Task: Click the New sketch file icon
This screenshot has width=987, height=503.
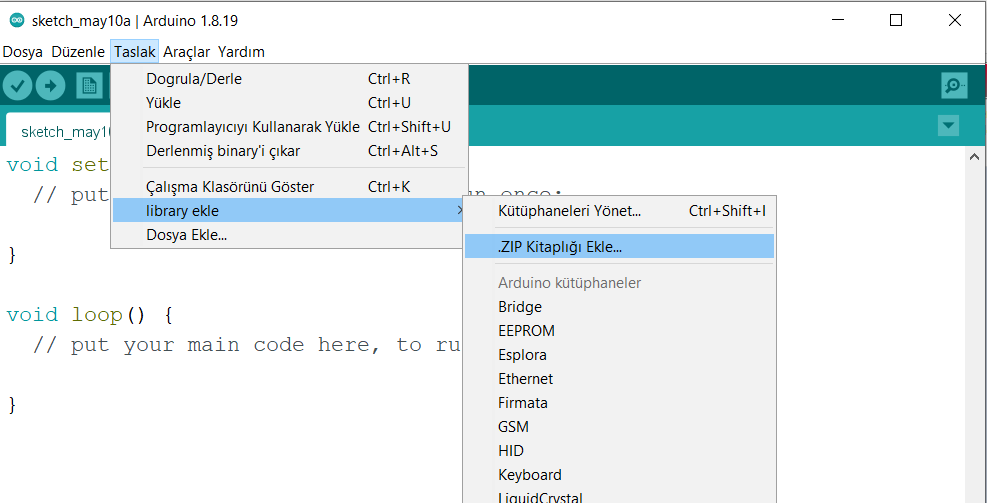Action: 90,86
